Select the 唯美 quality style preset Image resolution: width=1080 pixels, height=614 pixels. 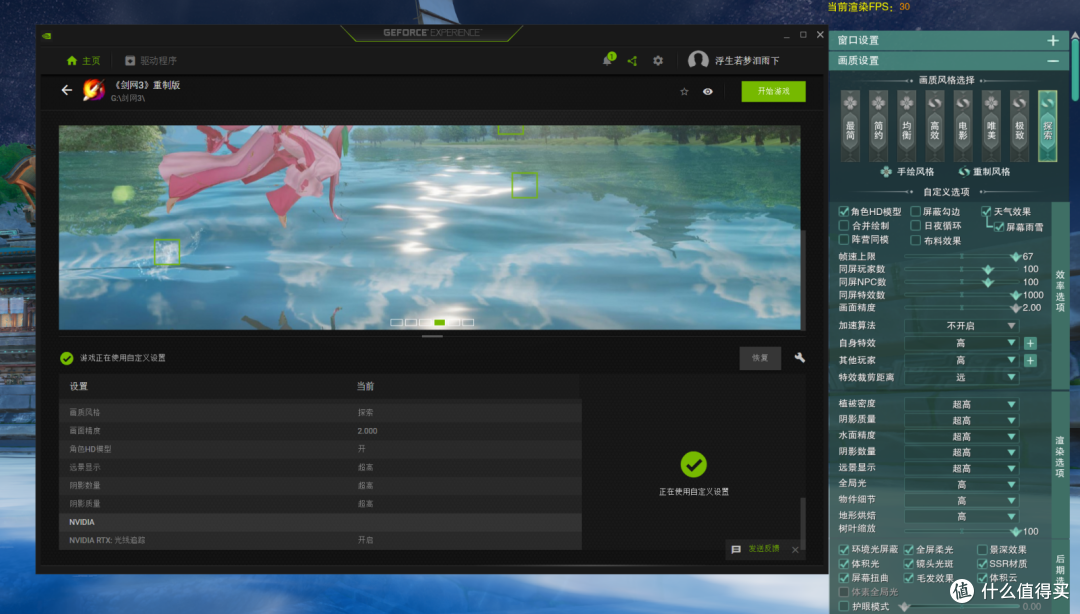tap(991, 125)
